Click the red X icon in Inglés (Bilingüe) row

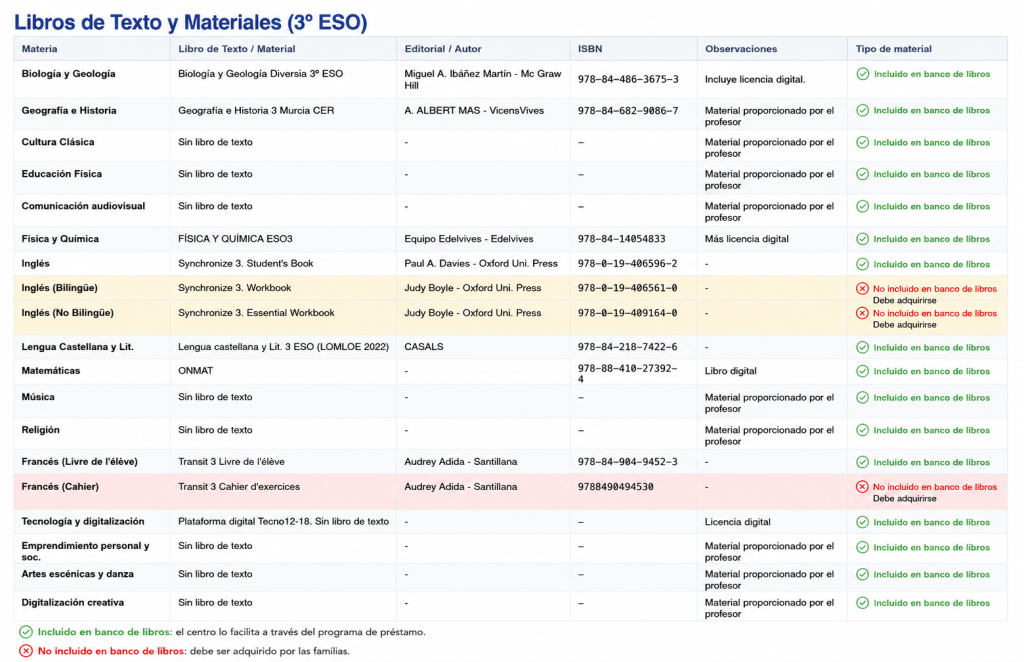[x=863, y=289]
